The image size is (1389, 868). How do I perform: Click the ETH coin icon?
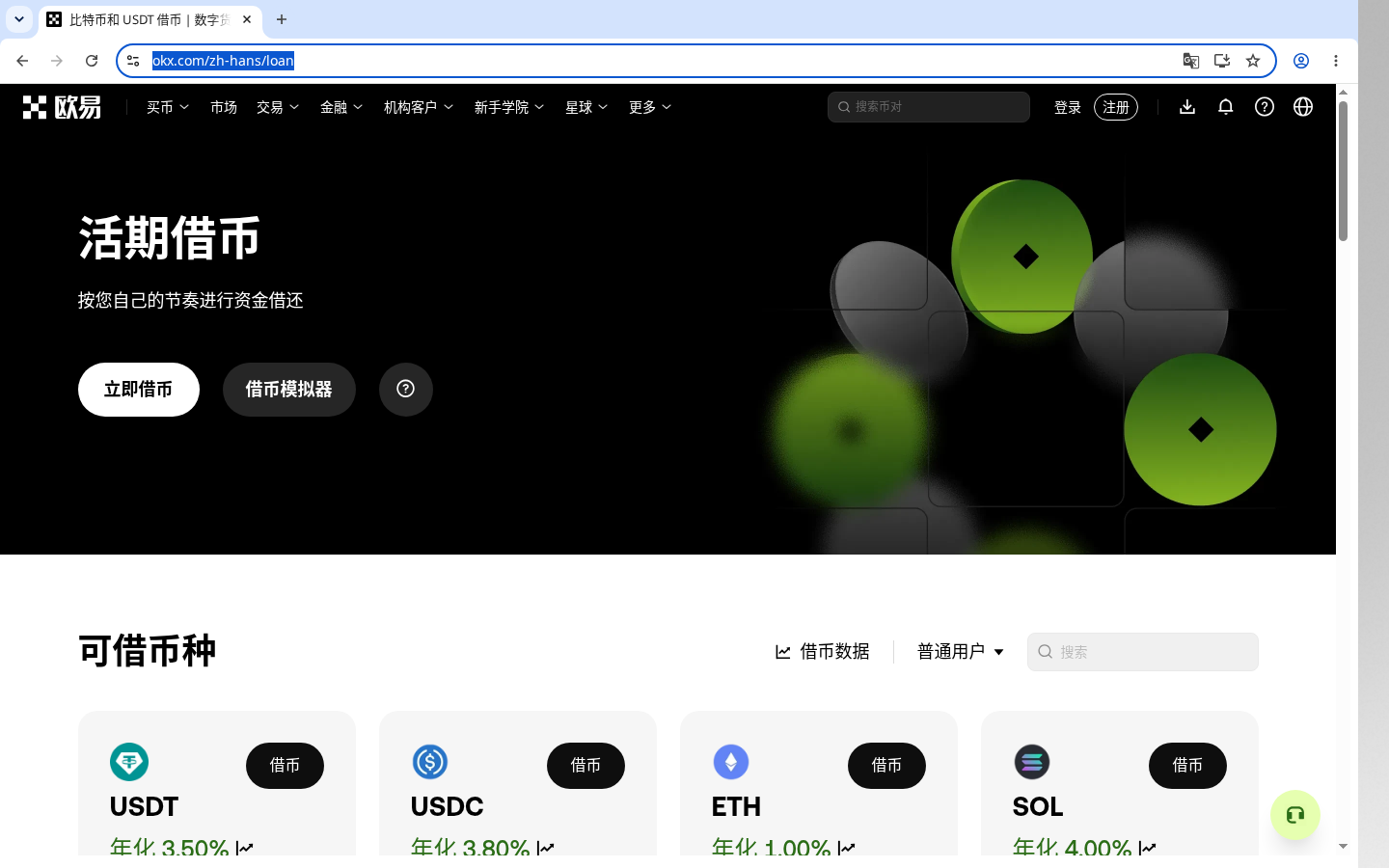(x=731, y=762)
